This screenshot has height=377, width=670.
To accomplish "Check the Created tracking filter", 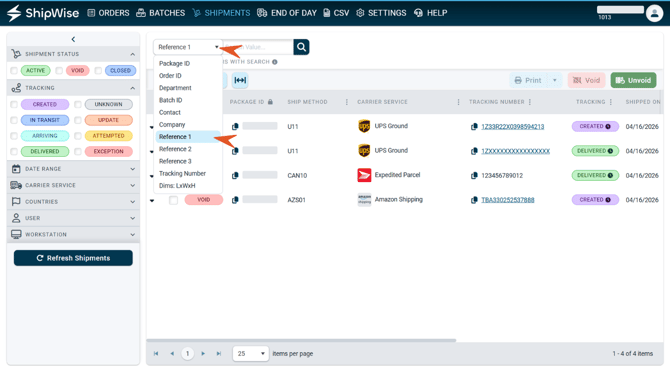I will coord(14,104).
